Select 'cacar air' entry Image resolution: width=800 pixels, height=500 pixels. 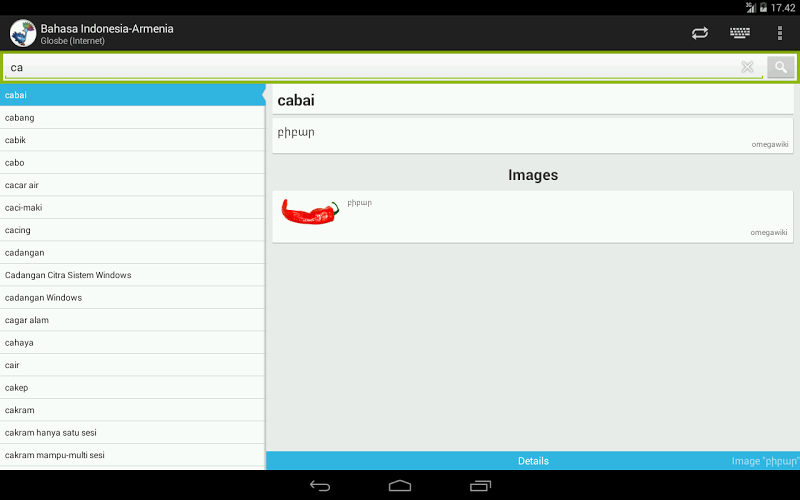click(133, 185)
